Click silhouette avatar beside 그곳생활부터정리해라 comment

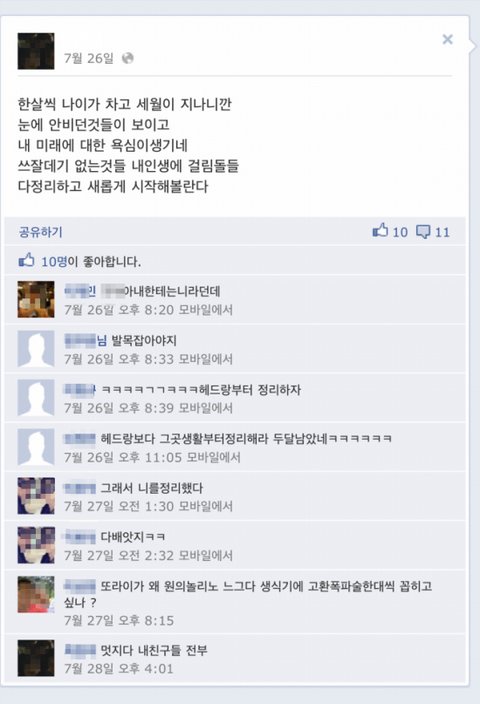[36, 447]
